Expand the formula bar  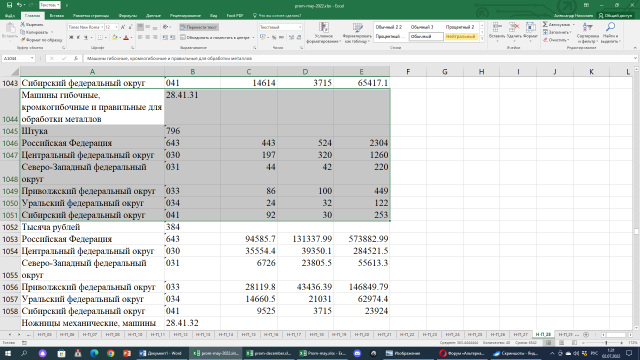(x=635, y=58)
